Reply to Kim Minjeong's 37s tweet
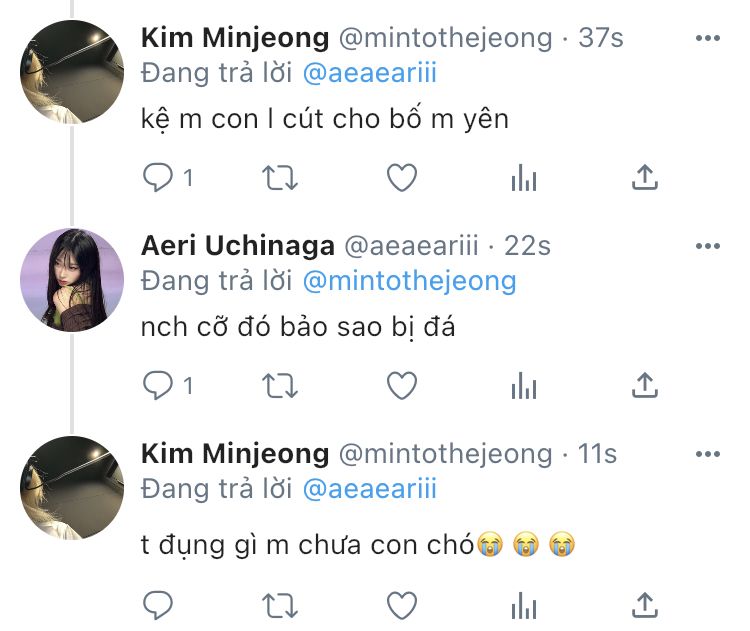The height and width of the screenshot is (631, 750). 158,178
